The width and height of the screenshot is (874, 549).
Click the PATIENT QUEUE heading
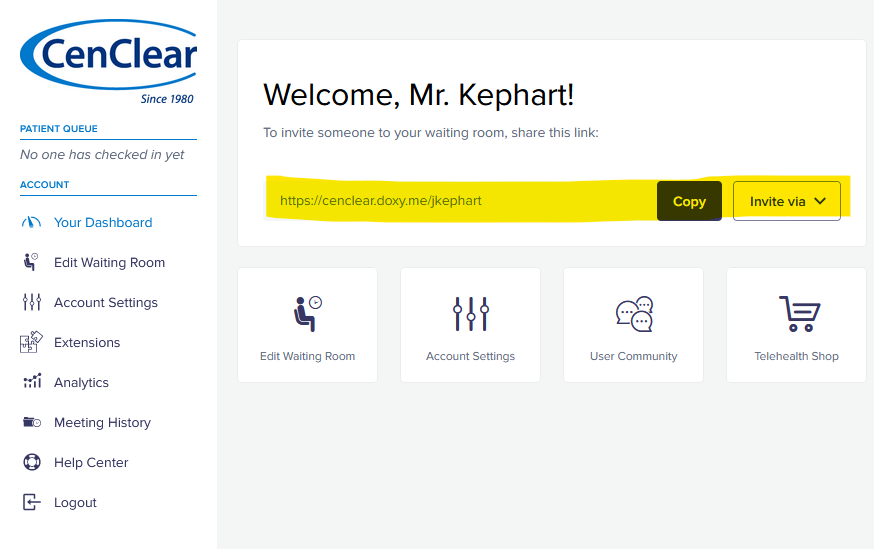pos(59,129)
